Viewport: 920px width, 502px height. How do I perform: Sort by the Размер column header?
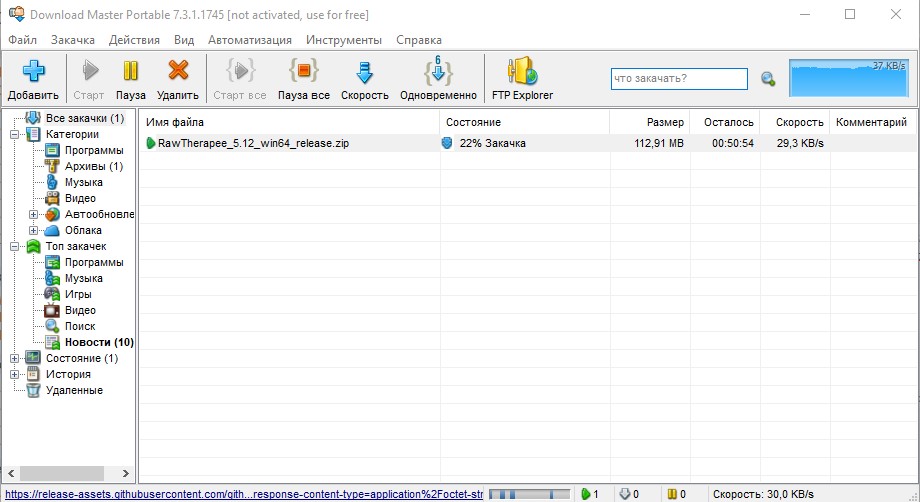click(650, 123)
